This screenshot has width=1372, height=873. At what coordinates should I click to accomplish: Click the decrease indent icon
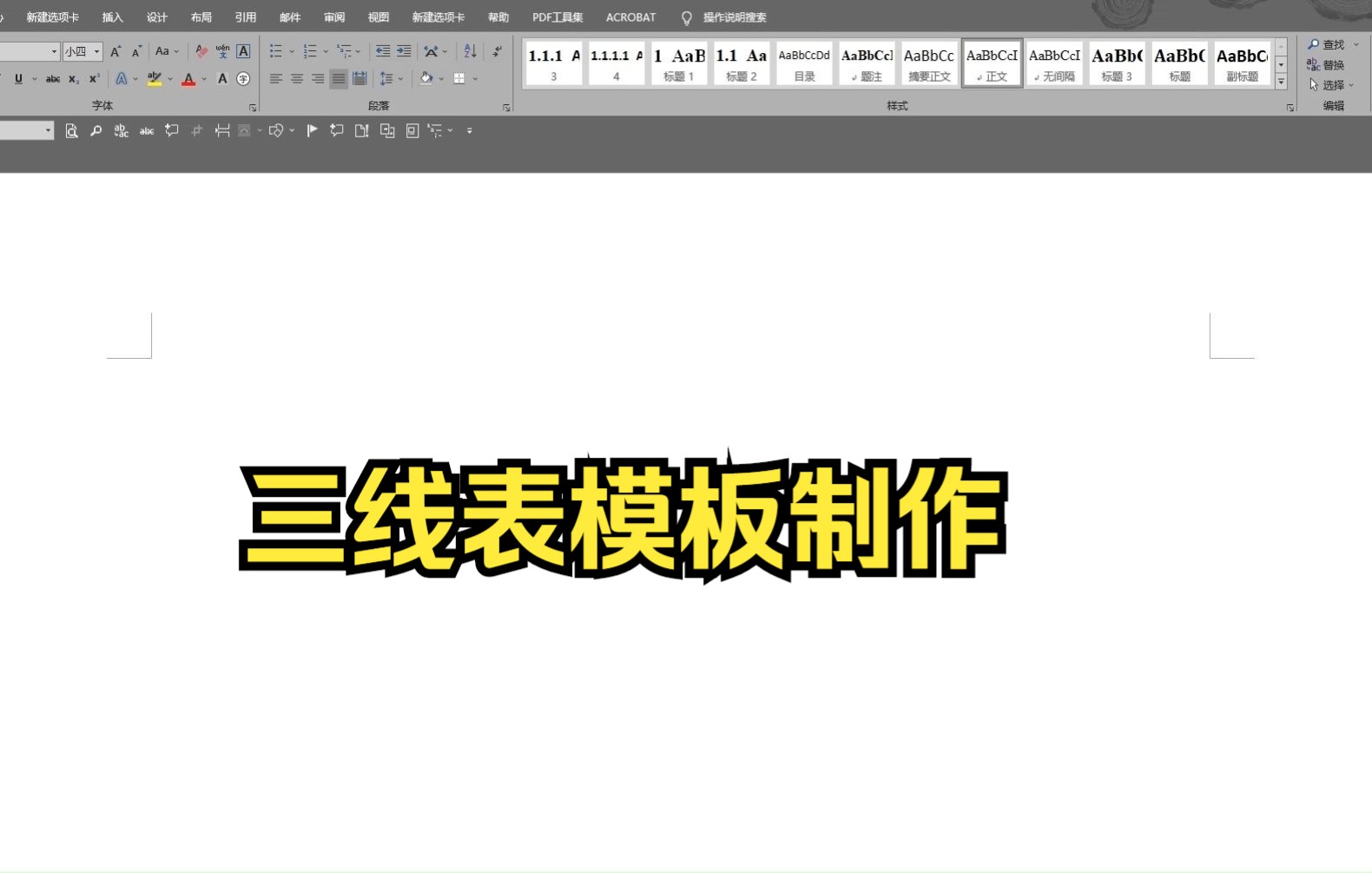(x=383, y=51)
